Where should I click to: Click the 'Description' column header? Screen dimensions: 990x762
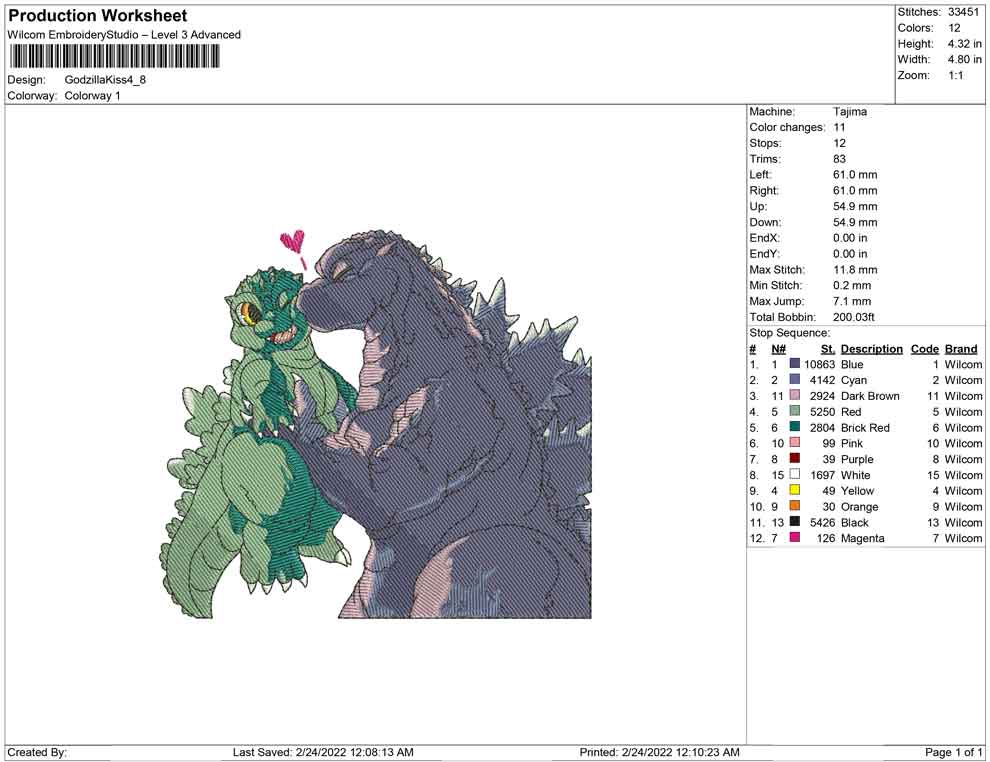[872, 349]
